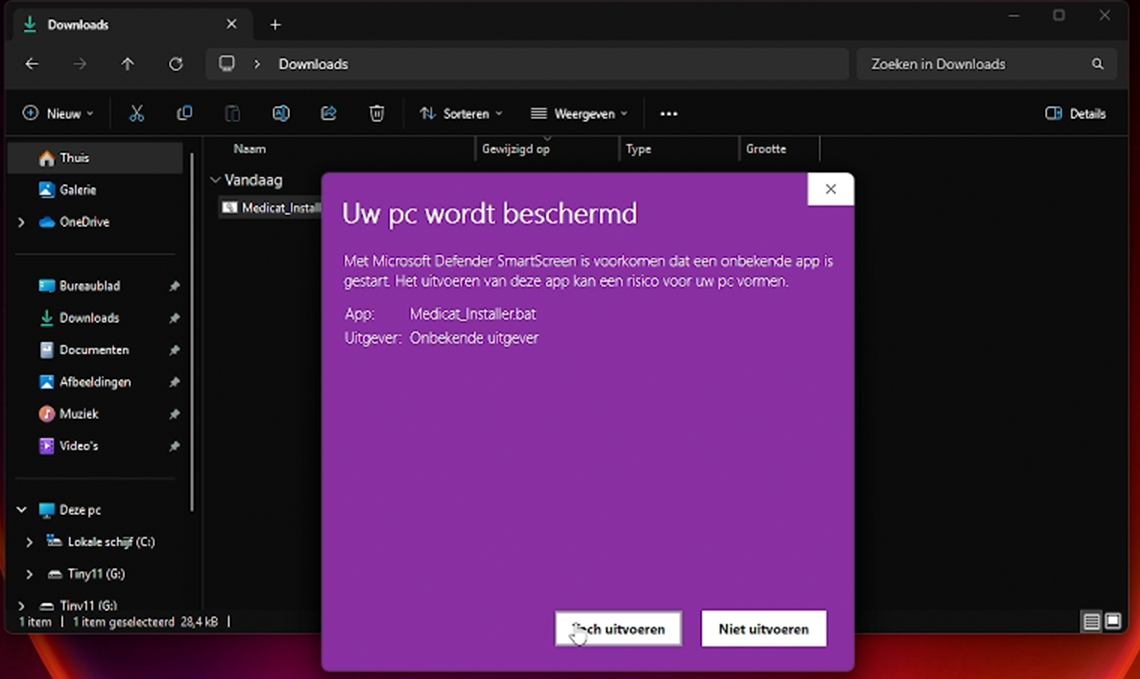Open the 'Weergeven' dropdown

579,113
